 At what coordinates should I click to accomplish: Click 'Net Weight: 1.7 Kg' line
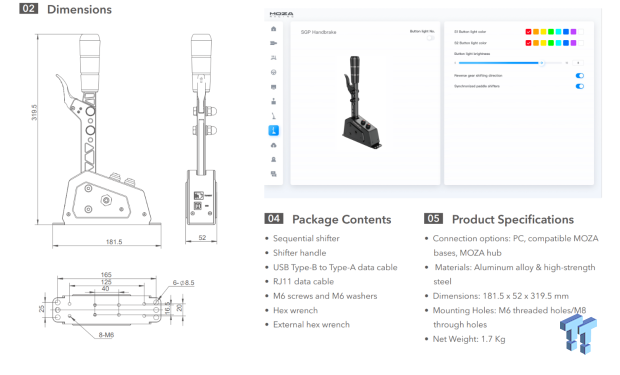click(x=469, y=339)
